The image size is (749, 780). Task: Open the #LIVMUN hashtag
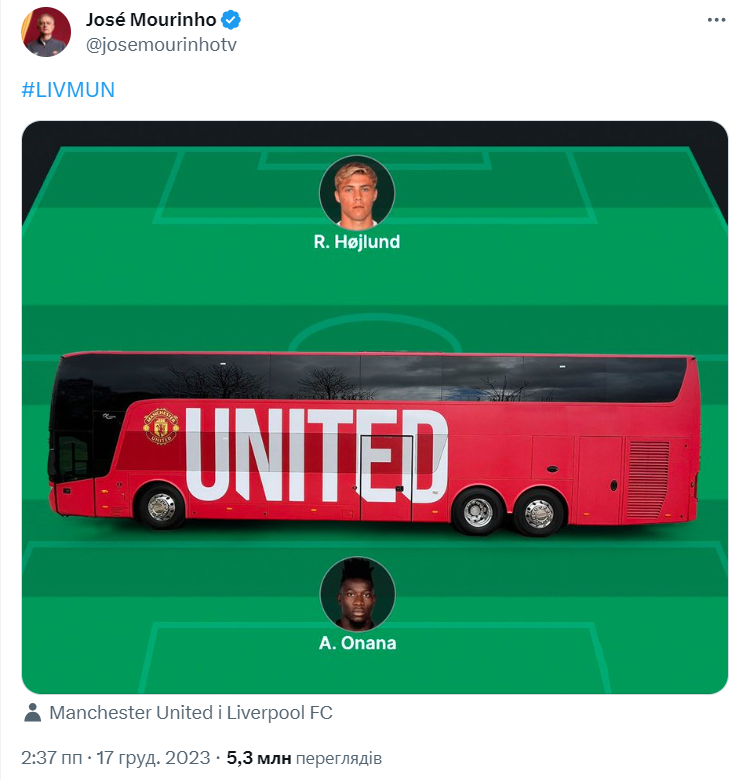click(68, 90)
